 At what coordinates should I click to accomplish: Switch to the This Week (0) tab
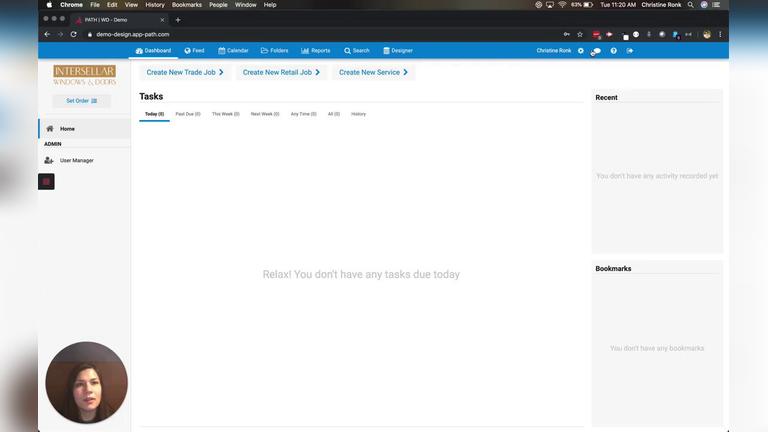pos(226,114)
